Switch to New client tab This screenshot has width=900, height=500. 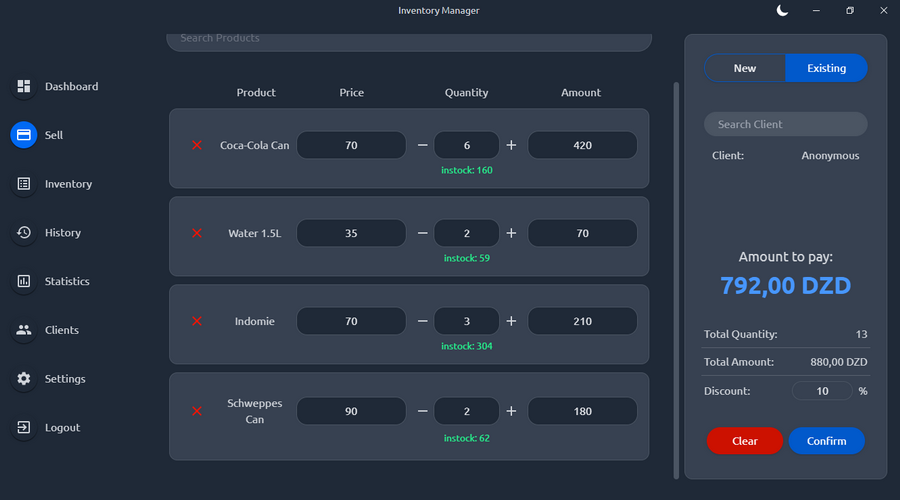(745, 68)
